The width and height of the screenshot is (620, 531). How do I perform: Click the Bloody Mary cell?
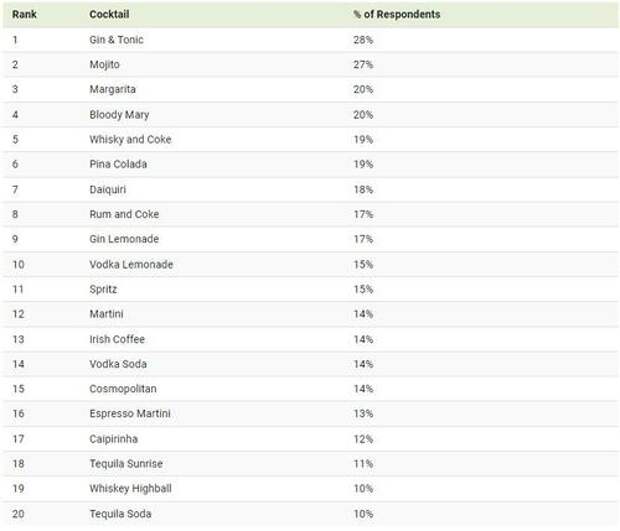pos(119,115)
